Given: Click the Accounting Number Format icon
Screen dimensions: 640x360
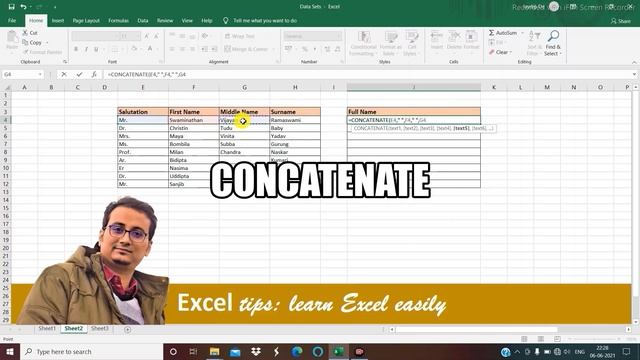Looking at the screenshot, I should pos(289,49).
